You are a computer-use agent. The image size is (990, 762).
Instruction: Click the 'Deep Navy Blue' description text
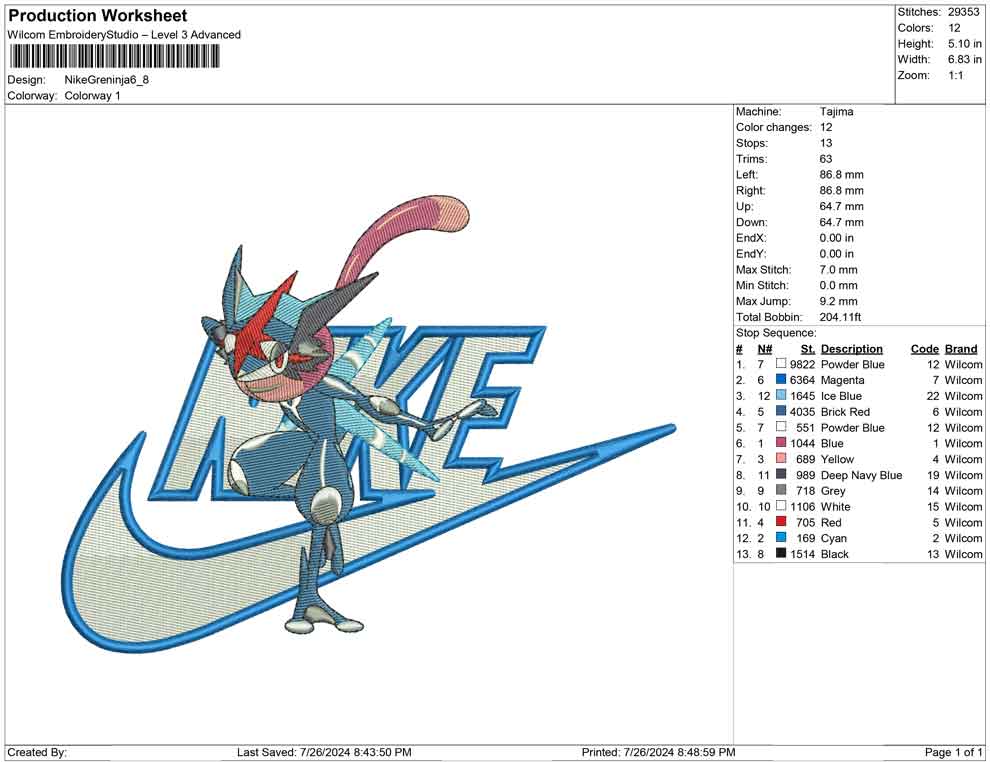pos(861,475)
